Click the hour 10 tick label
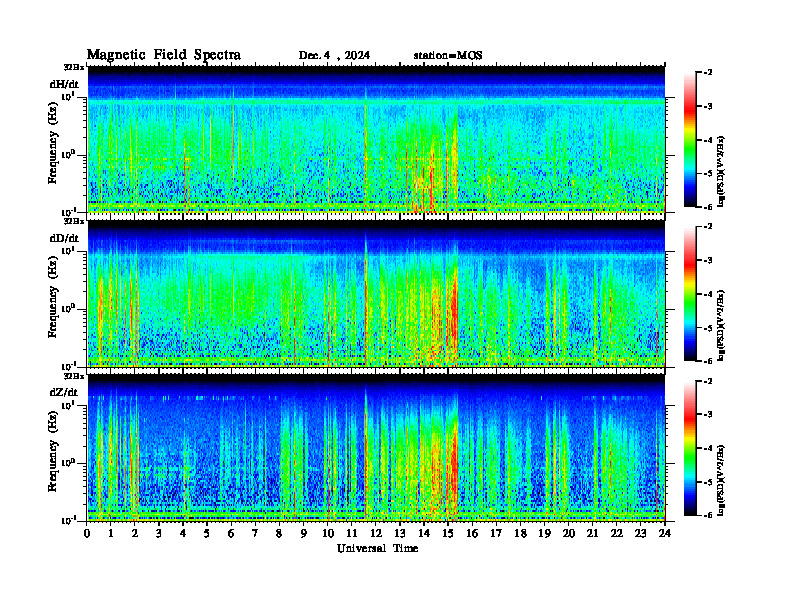 328,534
